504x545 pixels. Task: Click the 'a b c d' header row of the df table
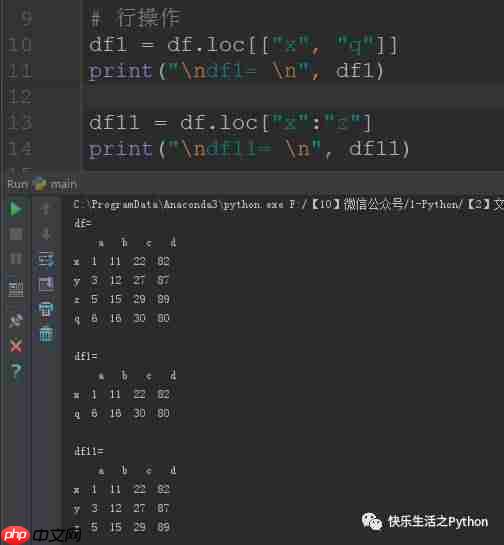pos(137,242)
